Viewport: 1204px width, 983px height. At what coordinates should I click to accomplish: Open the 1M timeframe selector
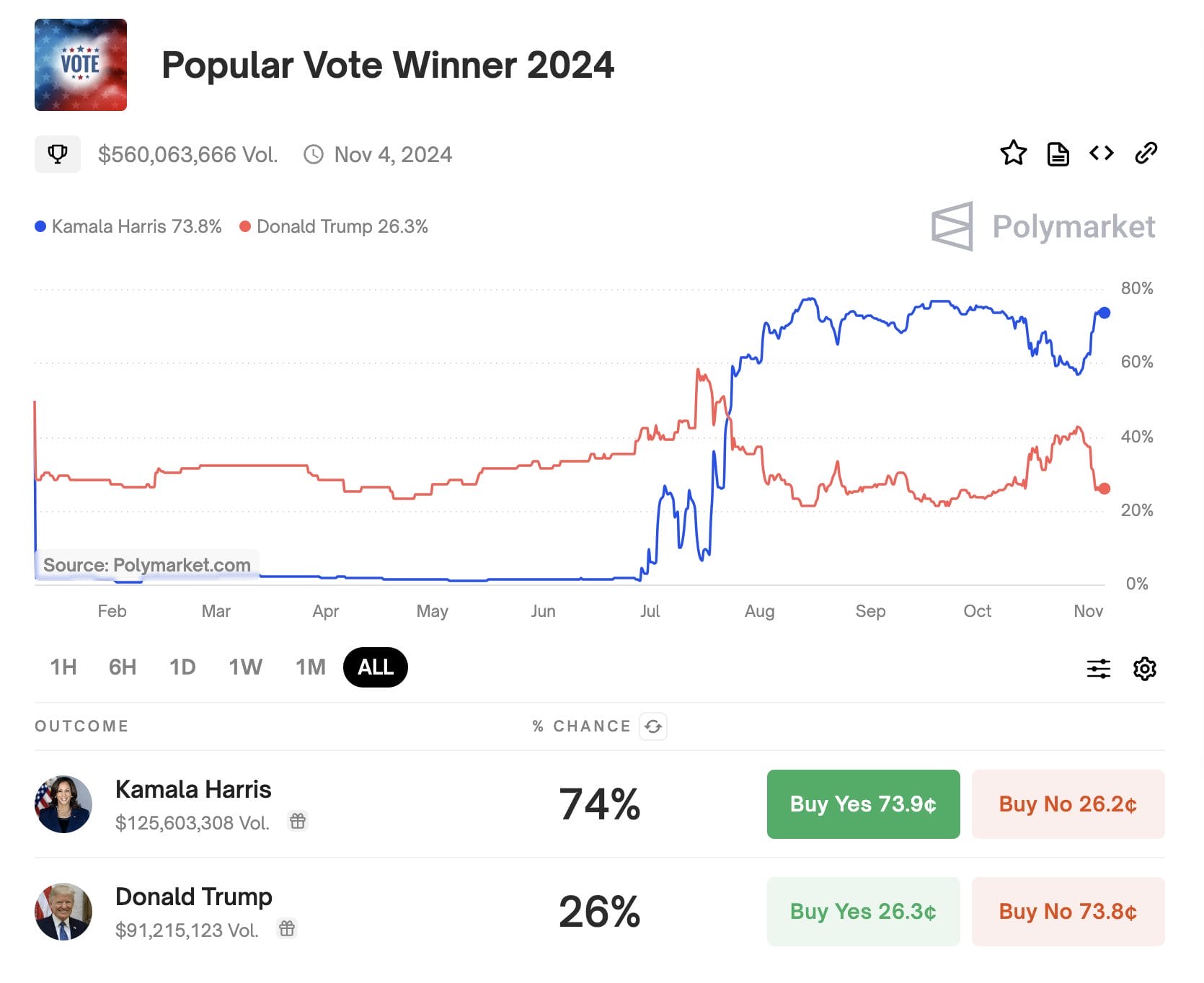click(309, 667)
